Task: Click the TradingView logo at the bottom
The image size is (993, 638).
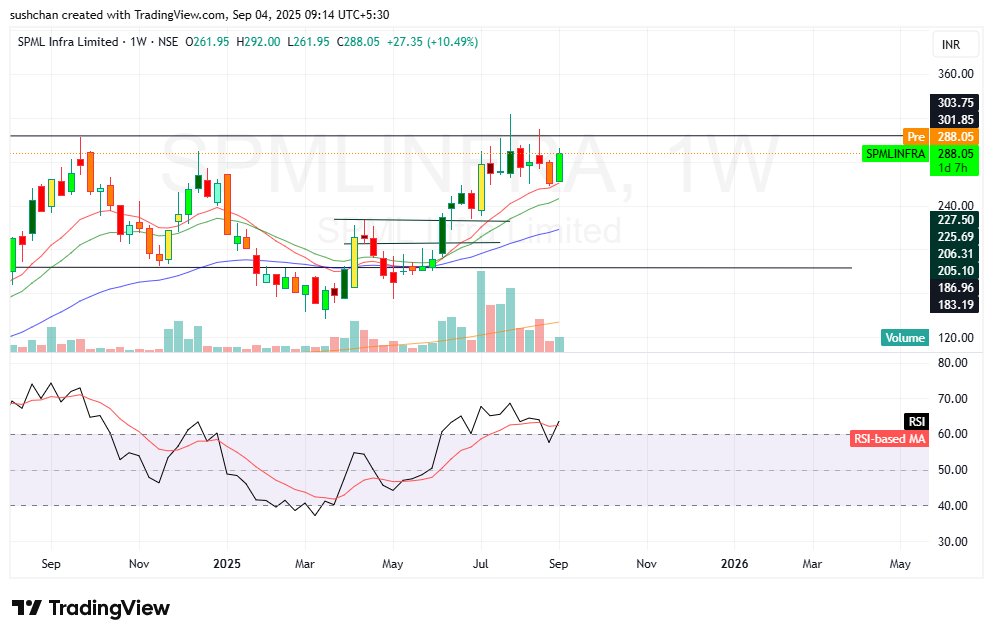Action: click(91, 608)
